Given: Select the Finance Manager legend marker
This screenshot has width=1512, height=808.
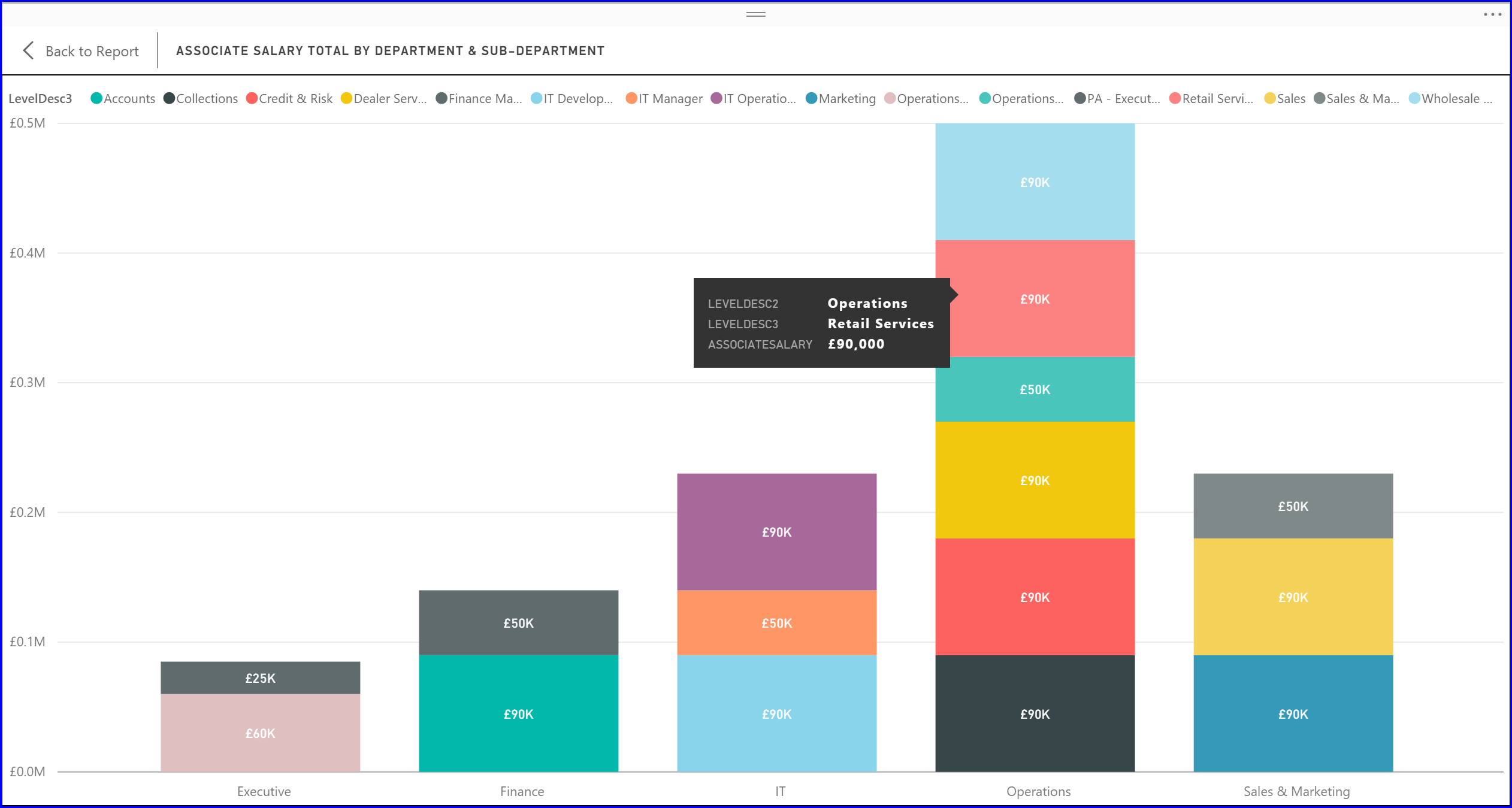Looking at the screenshot, I should point(441,98).
